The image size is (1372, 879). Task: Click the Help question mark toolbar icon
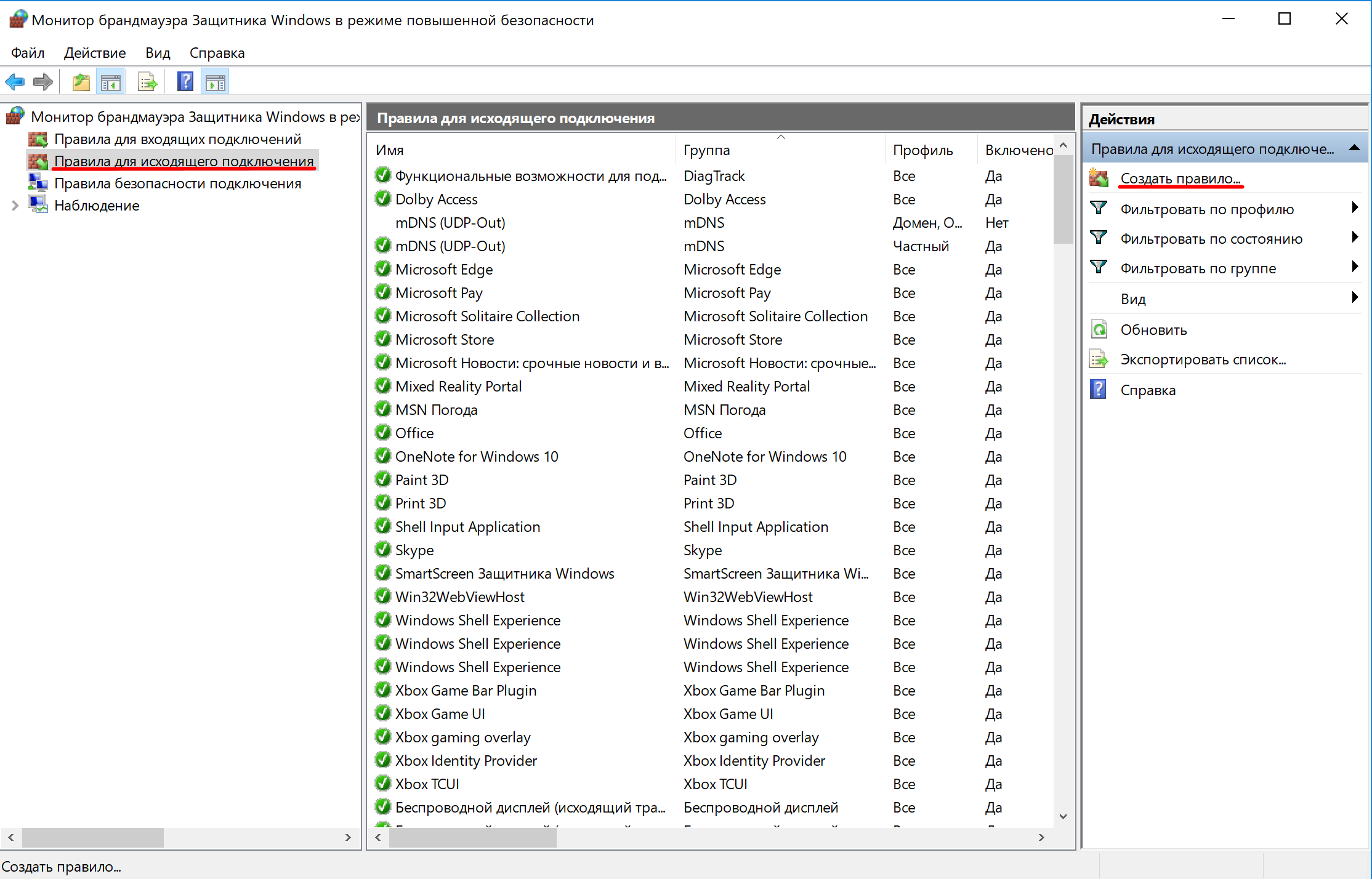(x=185, y=81)
